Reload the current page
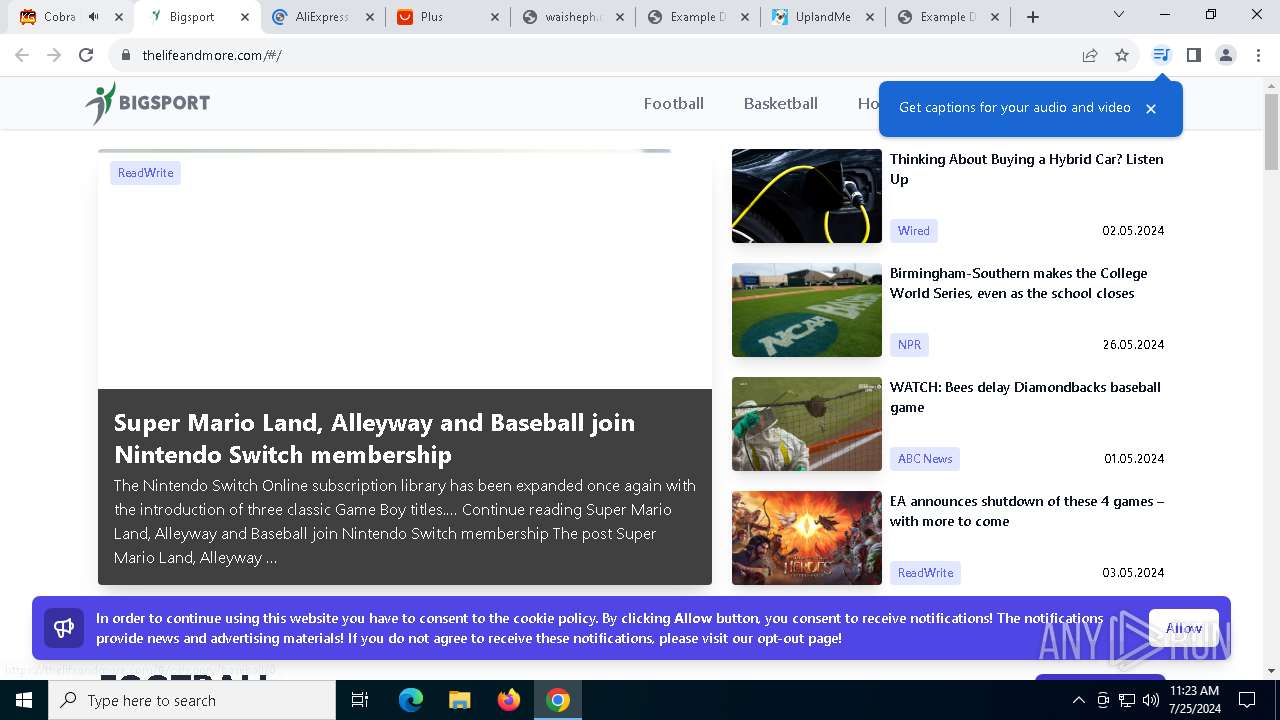Viewport: 1280px width, 720px height. [86, 55]
